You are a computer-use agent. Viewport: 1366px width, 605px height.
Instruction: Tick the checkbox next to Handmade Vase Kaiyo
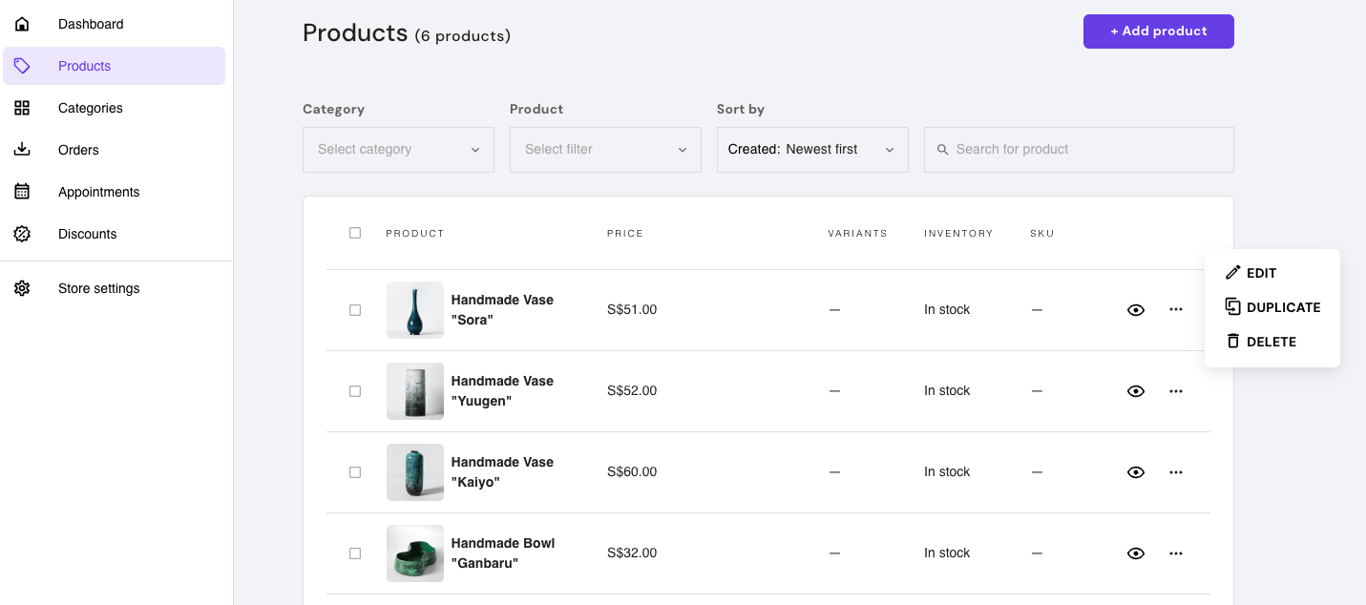click(x=355, y=471)
